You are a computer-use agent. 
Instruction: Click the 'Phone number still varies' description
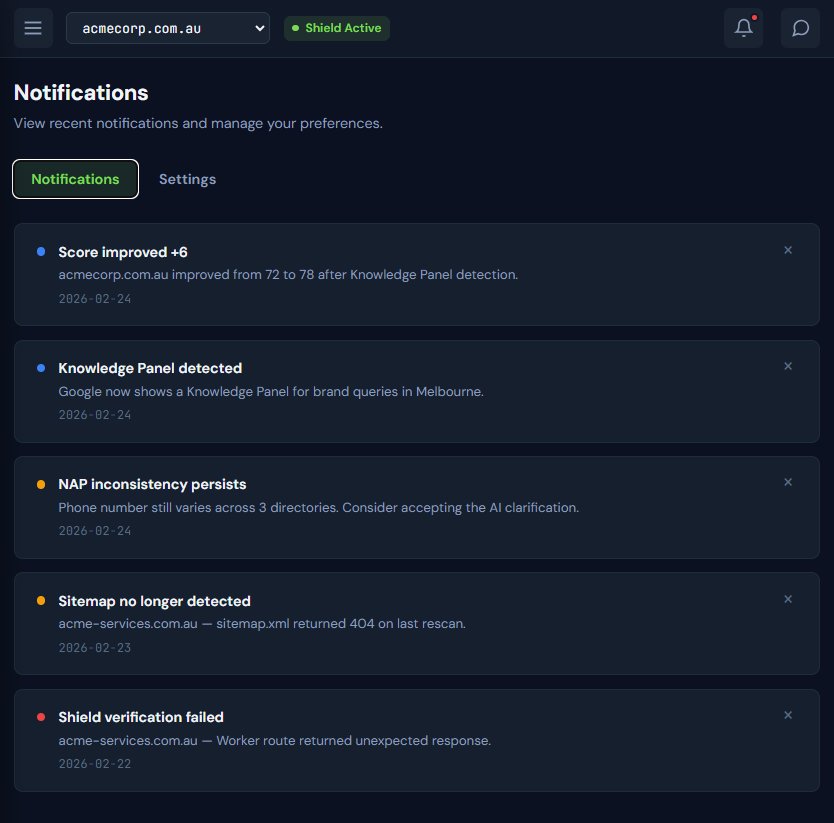pyautogui.click(x=319, y=508)
